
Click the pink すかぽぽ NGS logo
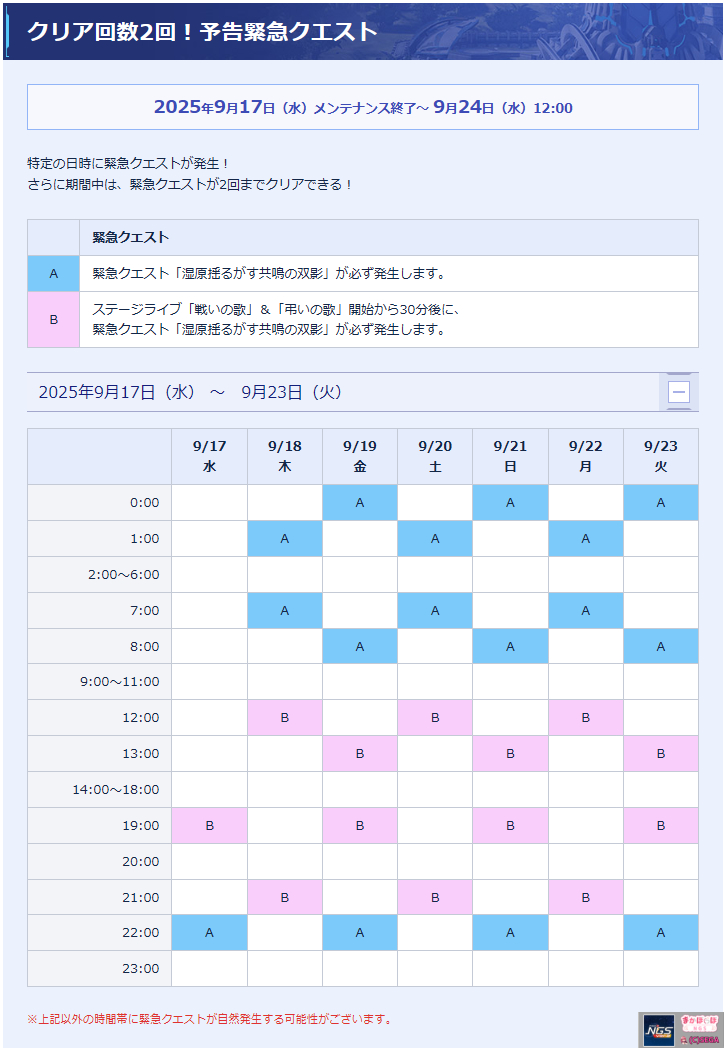coord(699,1023)
